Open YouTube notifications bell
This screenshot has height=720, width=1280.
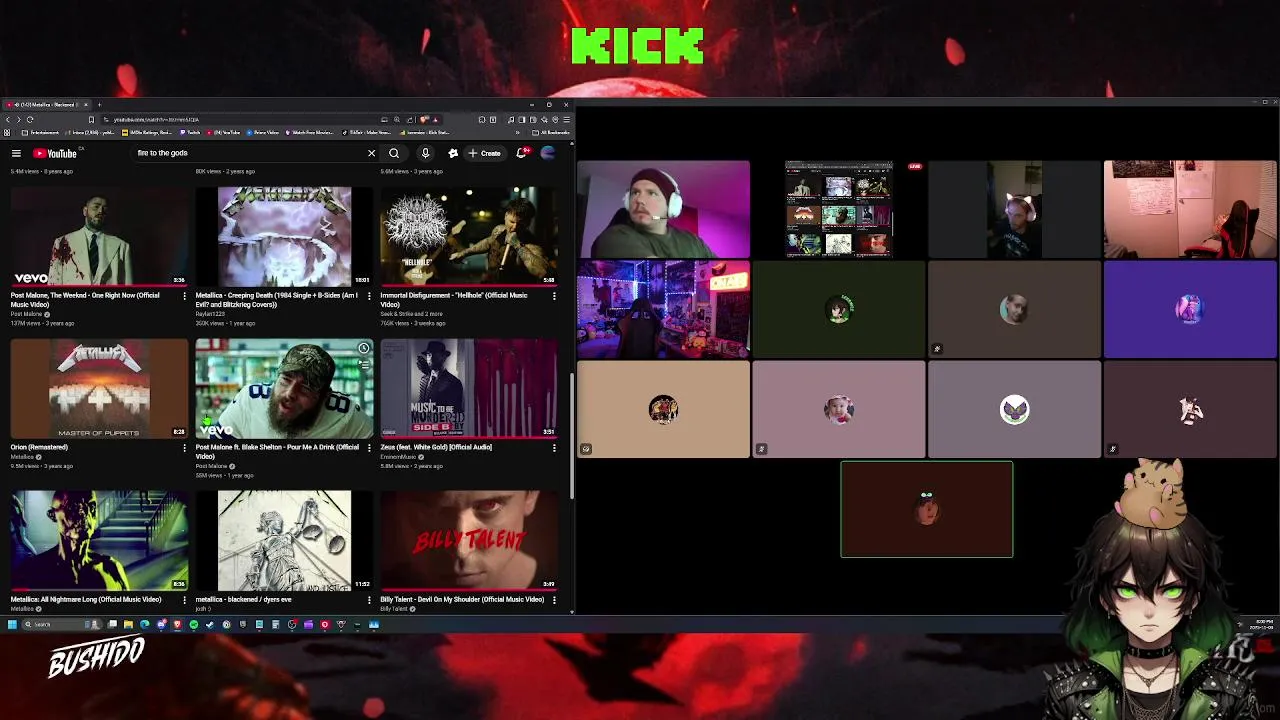(521, 153)
